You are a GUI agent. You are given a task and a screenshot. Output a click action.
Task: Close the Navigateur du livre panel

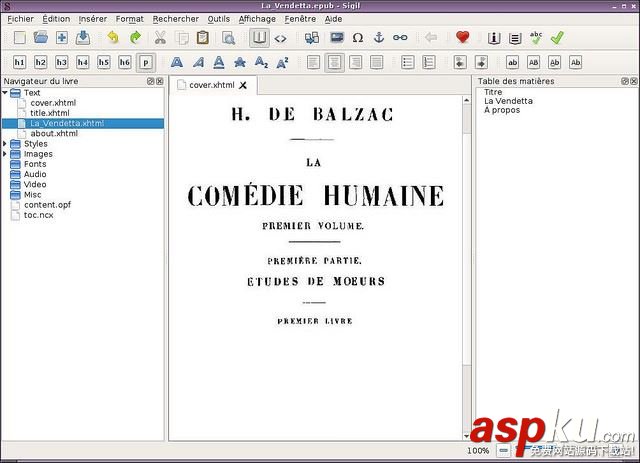coord(160,81)
